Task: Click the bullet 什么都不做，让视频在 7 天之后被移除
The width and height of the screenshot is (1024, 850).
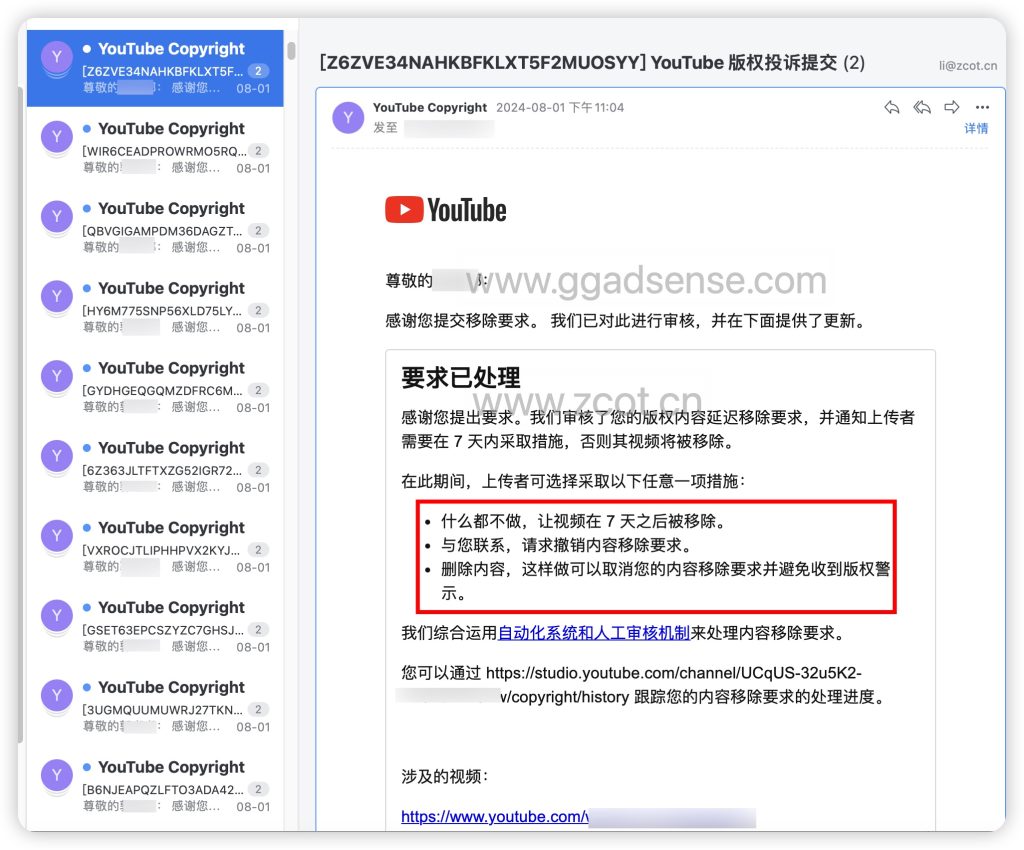Action: [x=583, y=521]
